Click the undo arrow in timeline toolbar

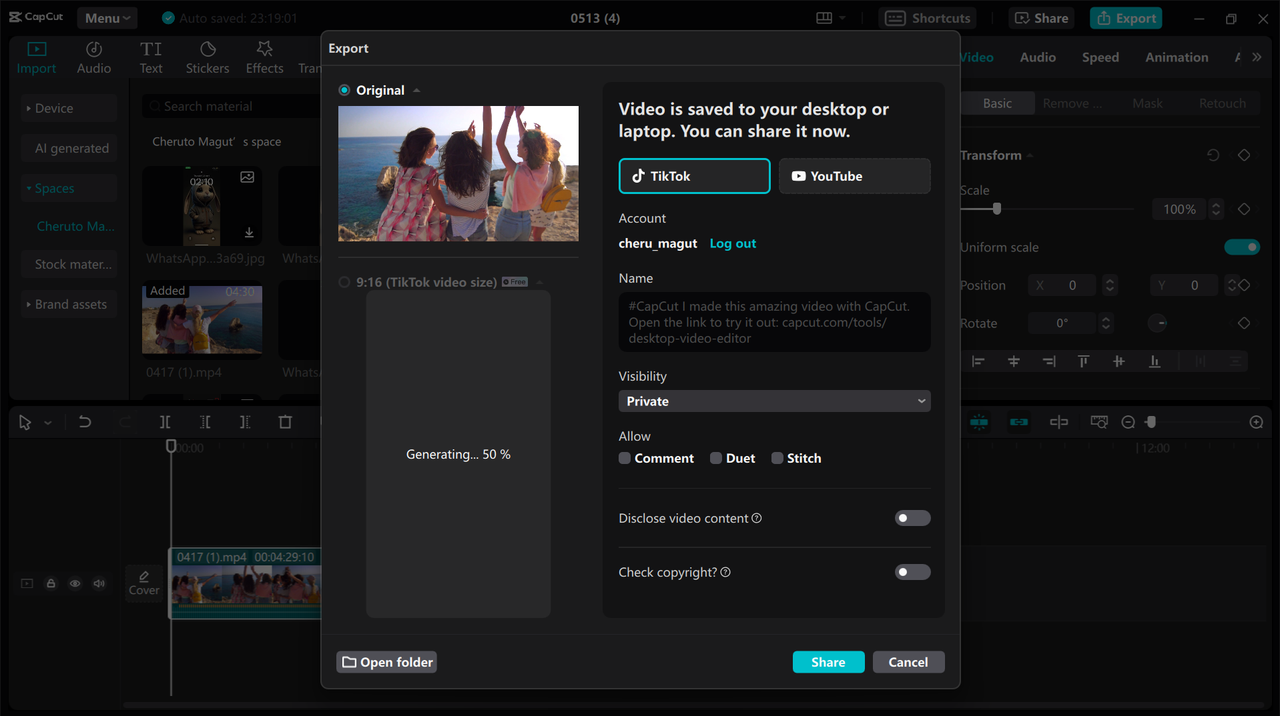click(x=85, y=422)
